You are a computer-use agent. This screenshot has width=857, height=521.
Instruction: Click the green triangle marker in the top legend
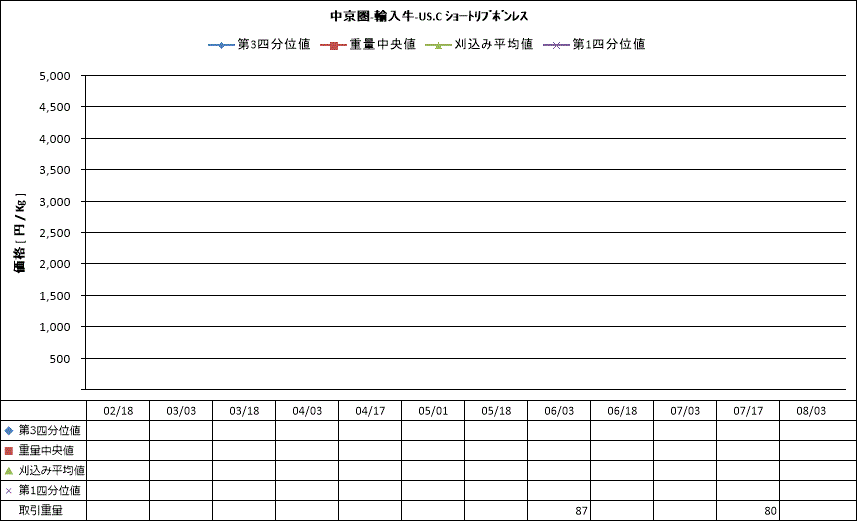438,45
